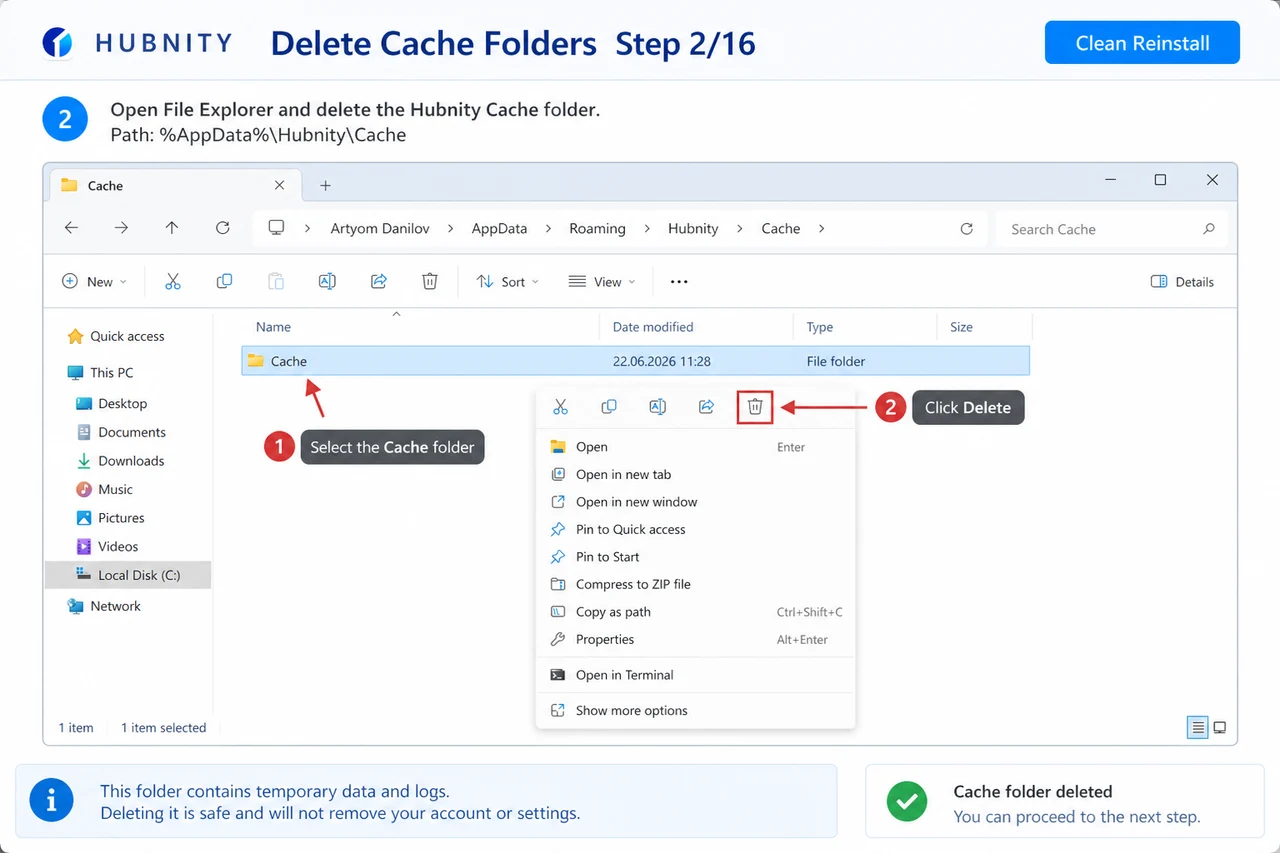Click the Paste icon in toolbar
Image resolution: width=1280 pixels, height=853 pixels.
(x=276, y=282)
